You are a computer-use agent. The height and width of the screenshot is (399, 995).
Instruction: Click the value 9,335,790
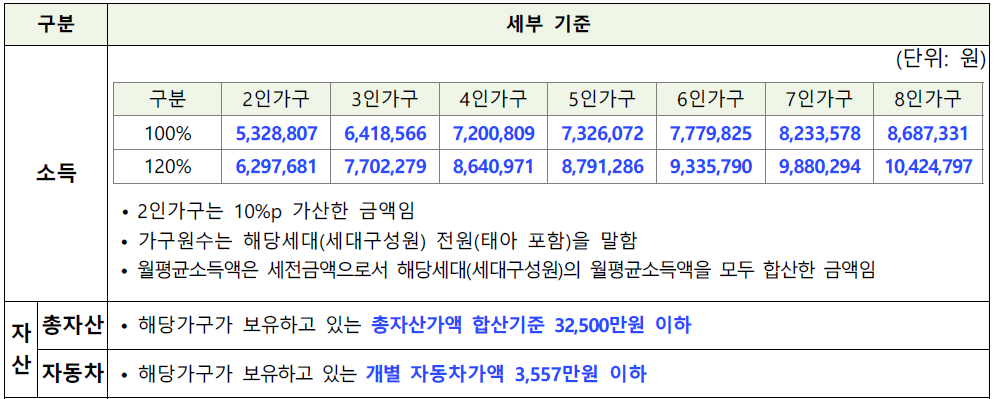tap(711, 167)
